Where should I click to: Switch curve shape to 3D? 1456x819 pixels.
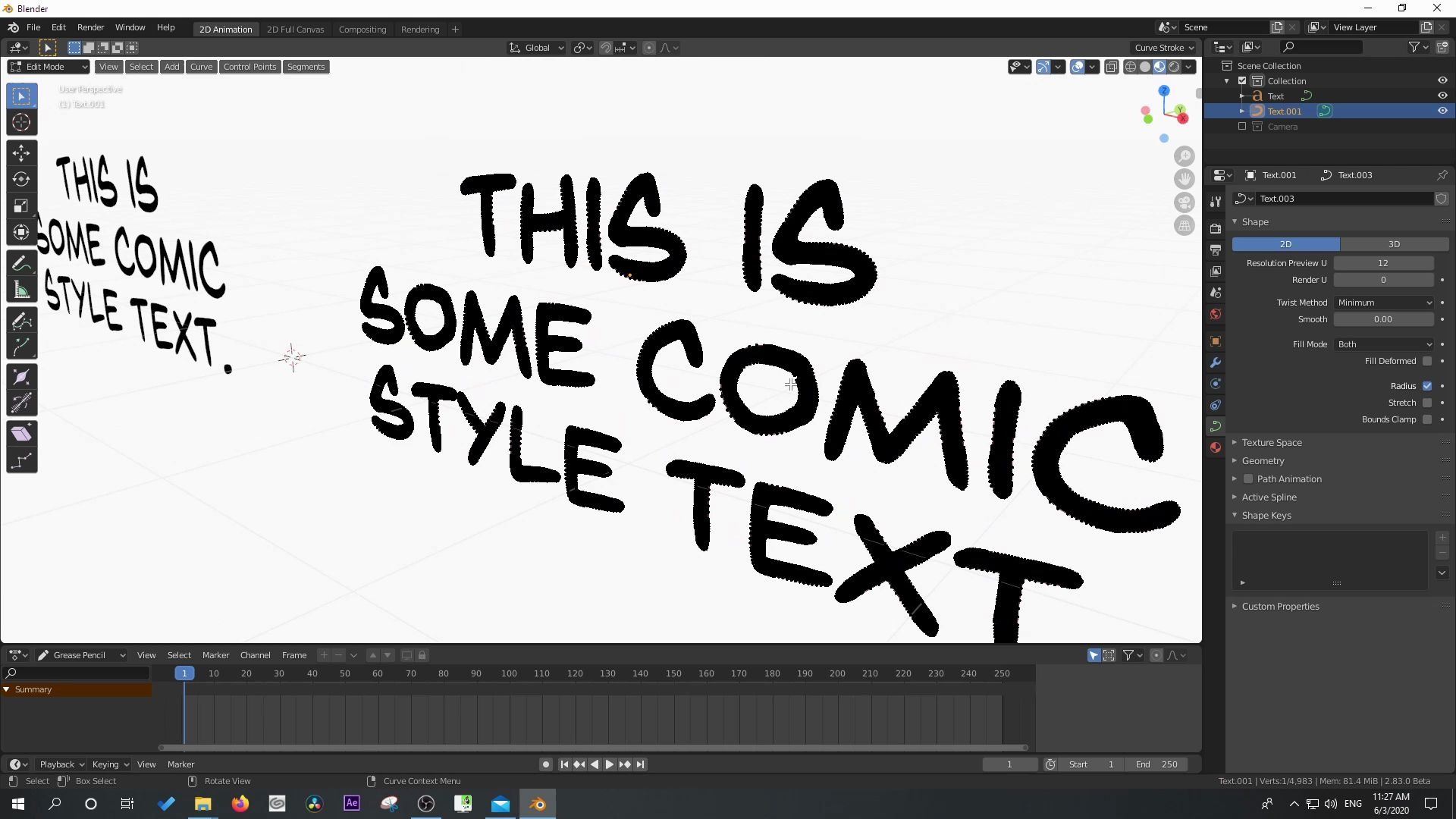(x=1393, y=244)
